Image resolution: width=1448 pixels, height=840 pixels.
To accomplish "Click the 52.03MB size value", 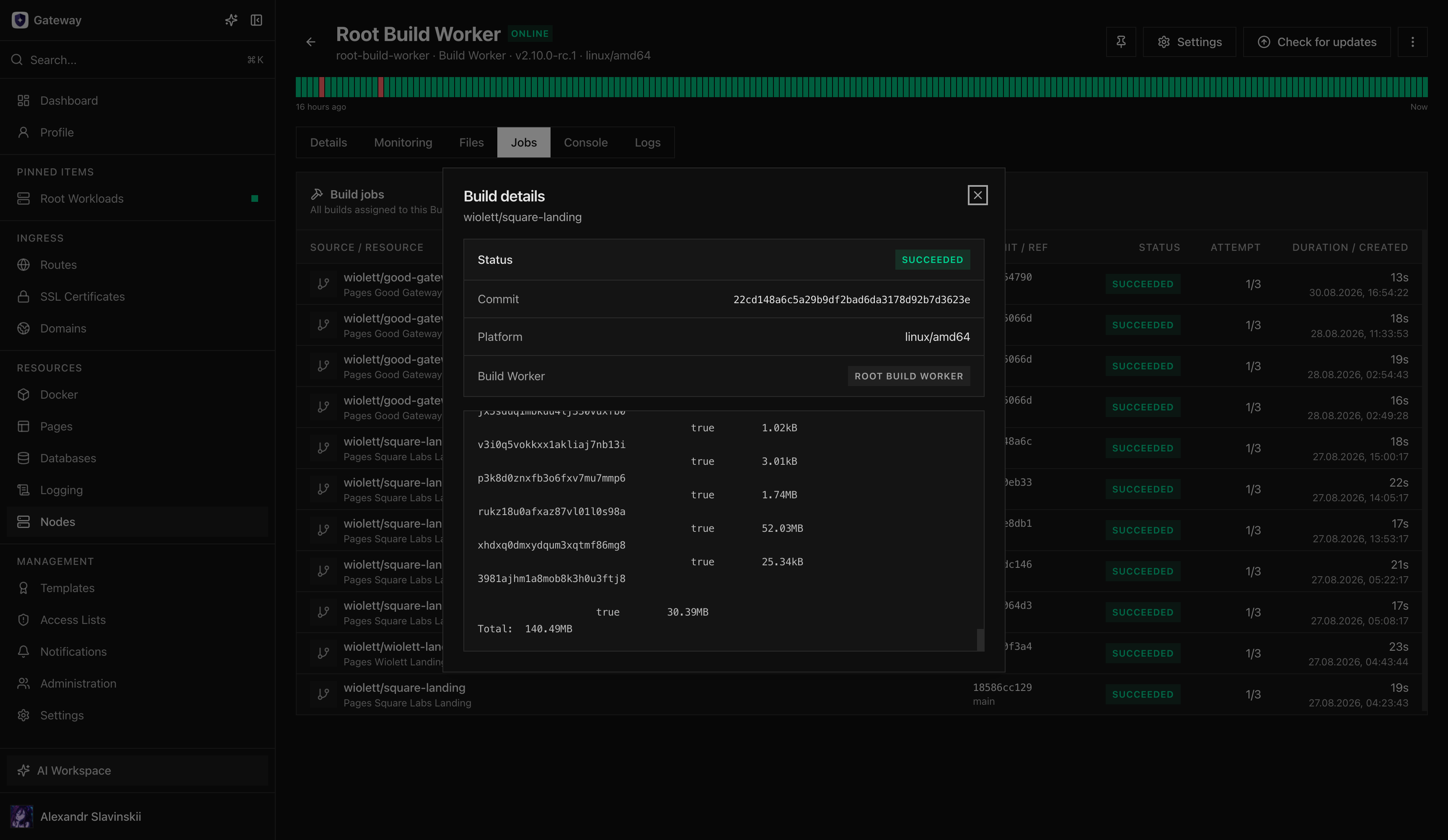I will (782, 528).
